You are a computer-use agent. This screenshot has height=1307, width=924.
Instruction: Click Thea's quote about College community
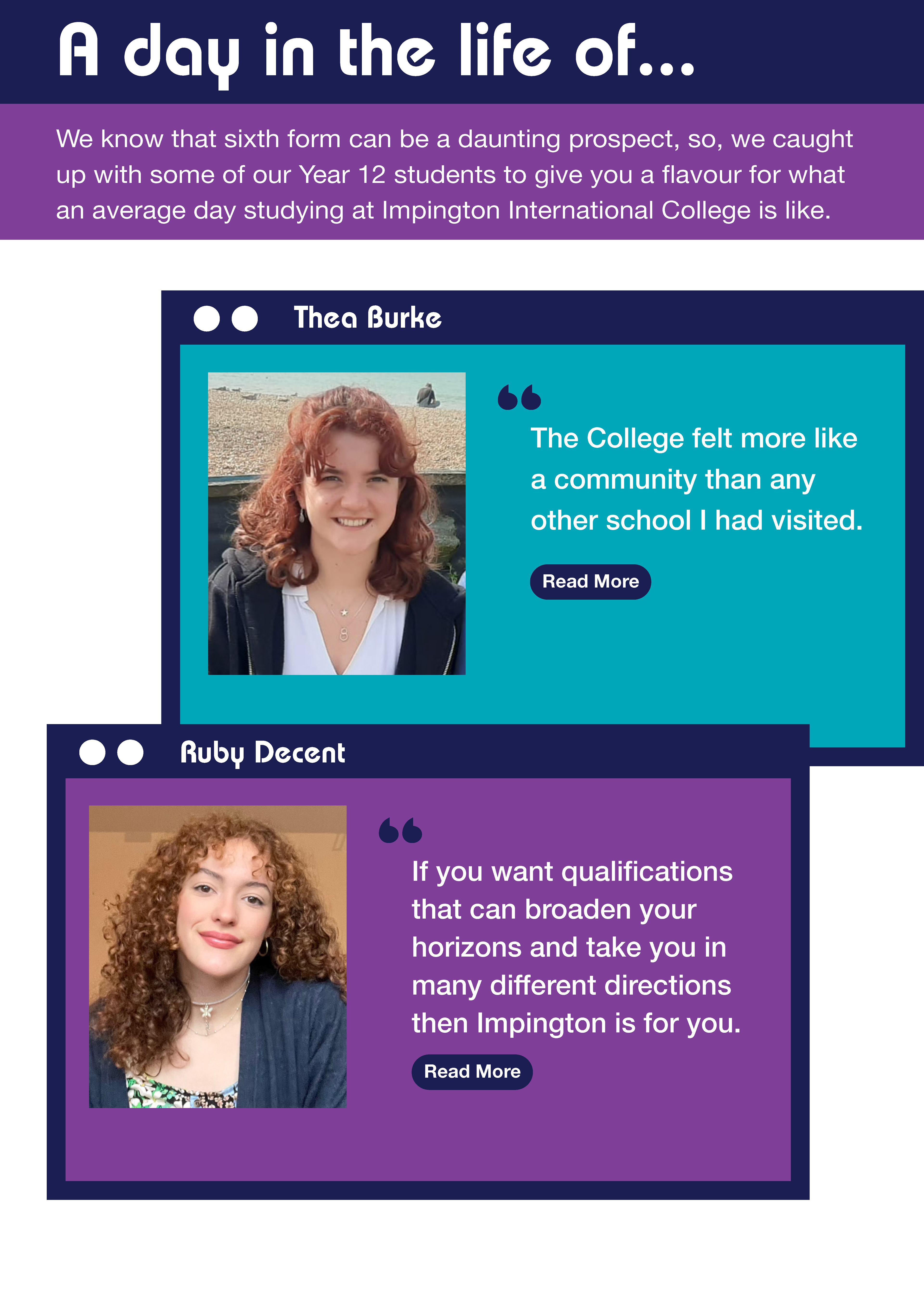pyautogui.click(x=696, y=479)
